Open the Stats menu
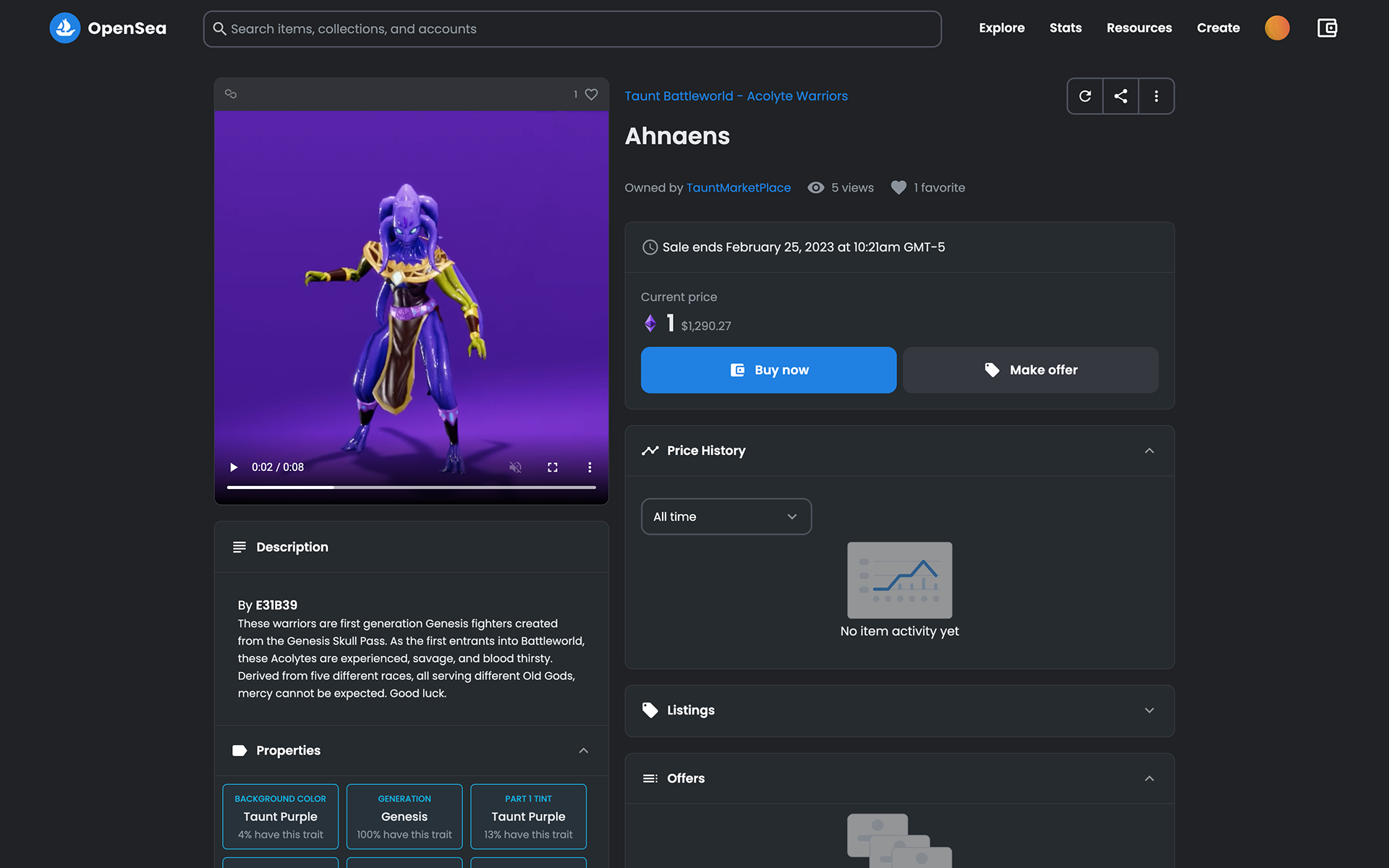The width and height of the screenshot is (1389, 868). (1065, 28)
